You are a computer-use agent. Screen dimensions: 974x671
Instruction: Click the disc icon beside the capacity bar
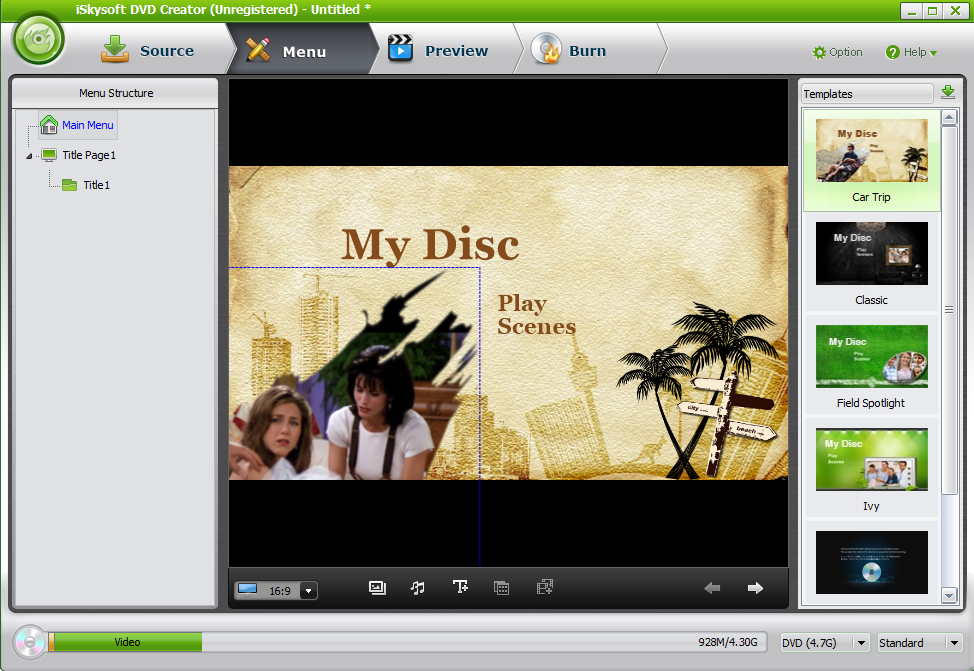pos(29,642)
